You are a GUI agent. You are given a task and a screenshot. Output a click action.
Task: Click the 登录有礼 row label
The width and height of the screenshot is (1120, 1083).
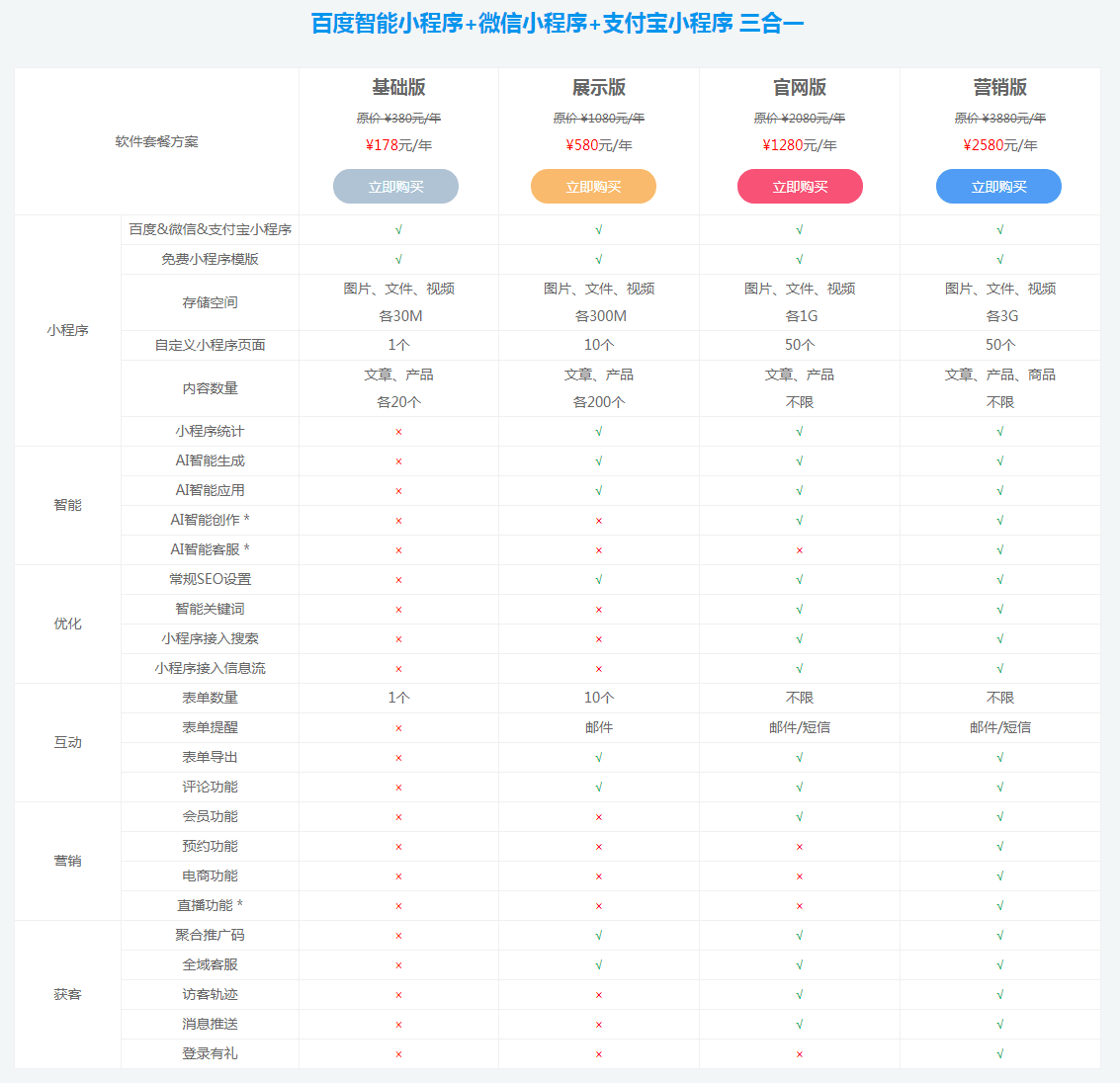click(x=210, y=1053)
